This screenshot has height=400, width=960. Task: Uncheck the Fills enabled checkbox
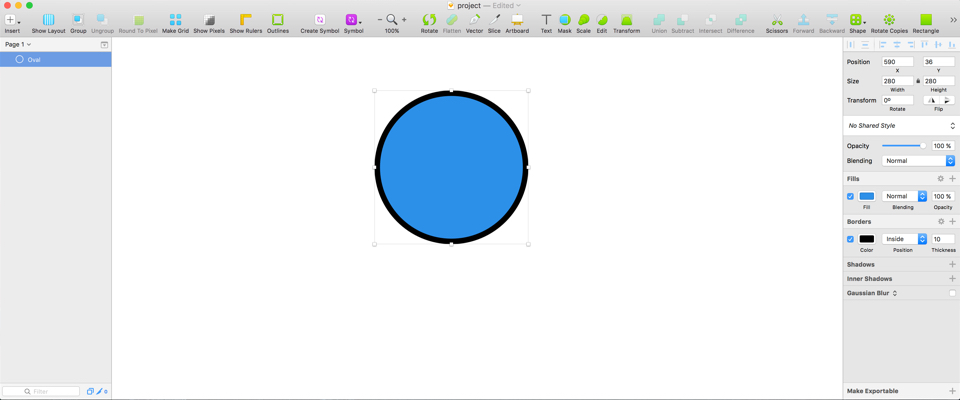851,197
